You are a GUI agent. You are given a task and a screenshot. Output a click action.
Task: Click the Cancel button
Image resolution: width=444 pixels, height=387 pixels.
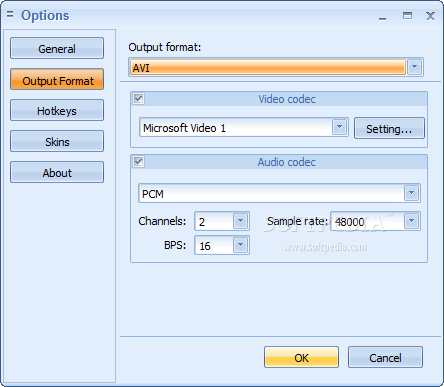point(385,357)
